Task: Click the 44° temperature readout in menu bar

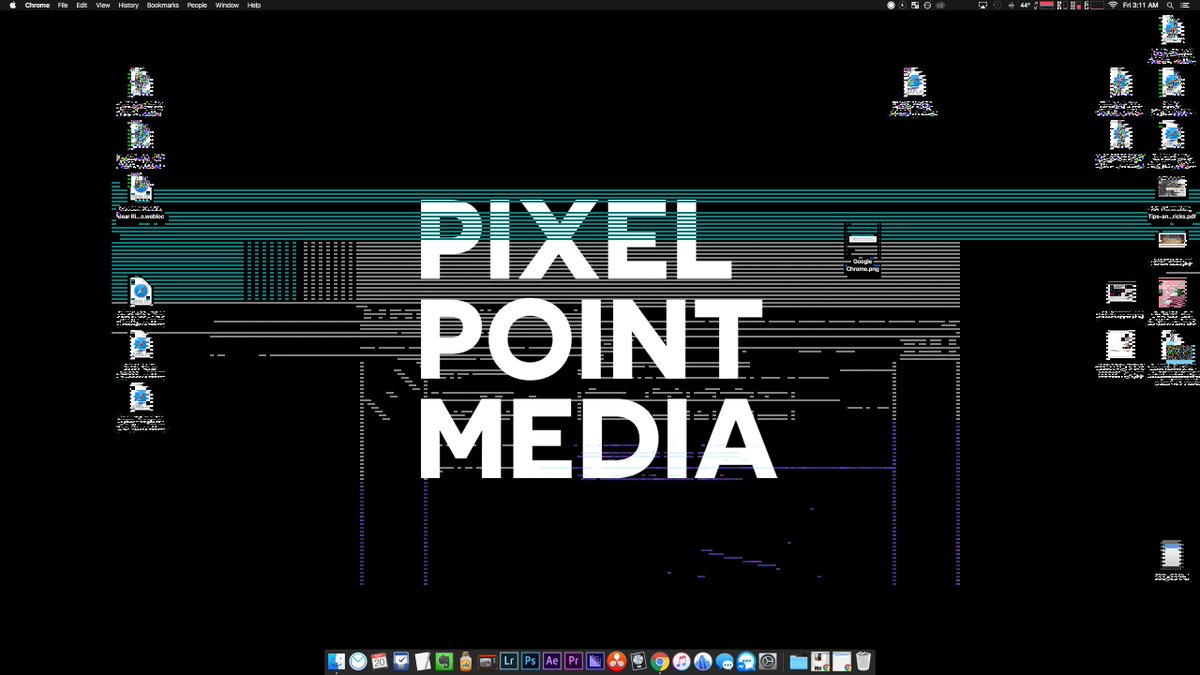Action: point(1025,5)
